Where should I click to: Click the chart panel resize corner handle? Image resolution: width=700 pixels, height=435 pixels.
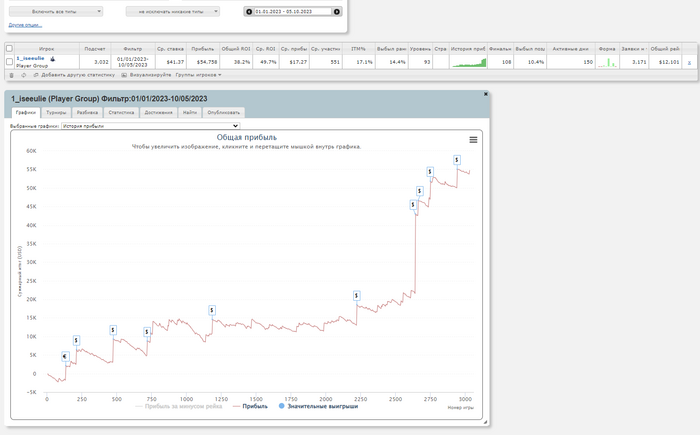[486, 422]
